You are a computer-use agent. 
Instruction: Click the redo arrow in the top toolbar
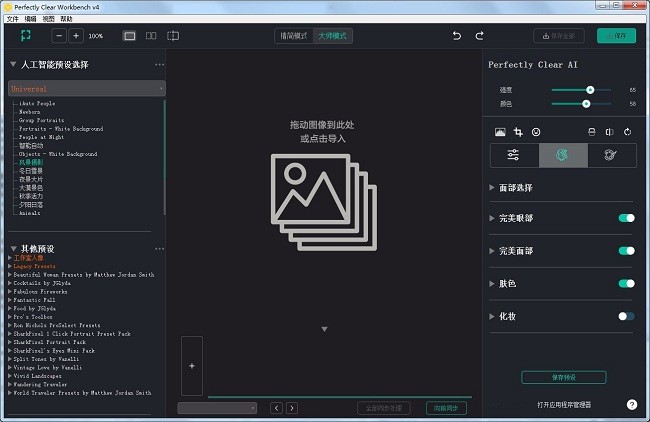(x=484, y=36)
